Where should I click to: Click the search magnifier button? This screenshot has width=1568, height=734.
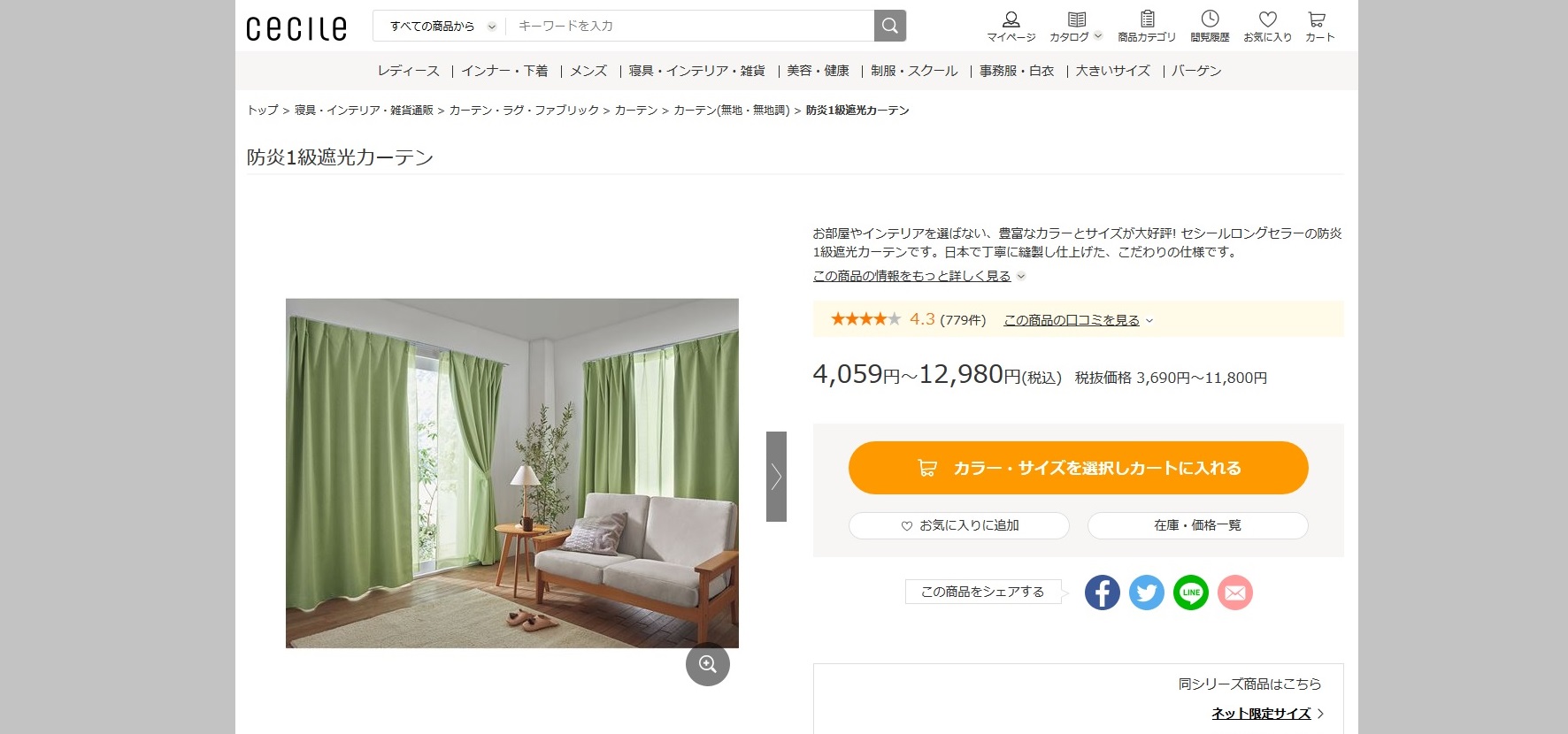tap(889, 26)
